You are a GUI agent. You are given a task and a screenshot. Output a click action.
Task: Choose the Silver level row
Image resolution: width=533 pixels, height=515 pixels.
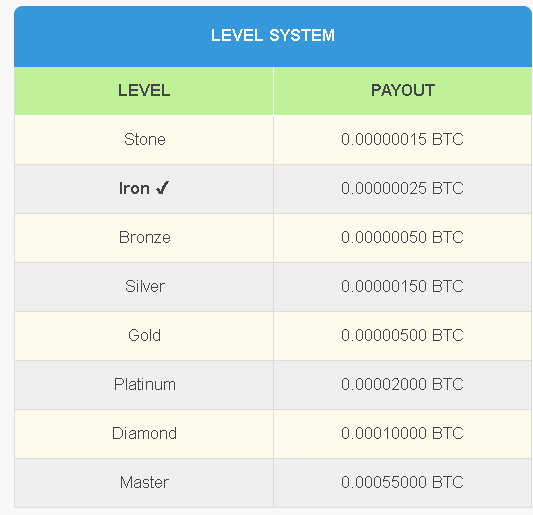click(273, 287)
